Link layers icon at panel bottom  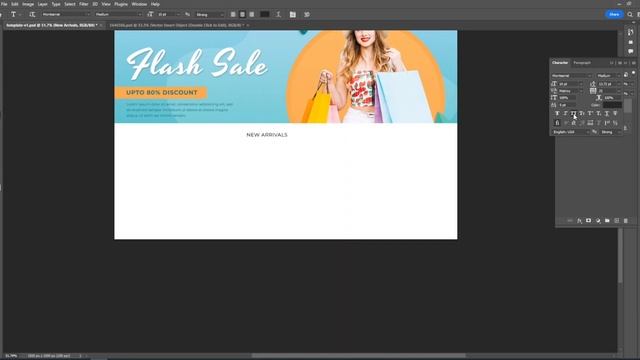click(570, 221)
